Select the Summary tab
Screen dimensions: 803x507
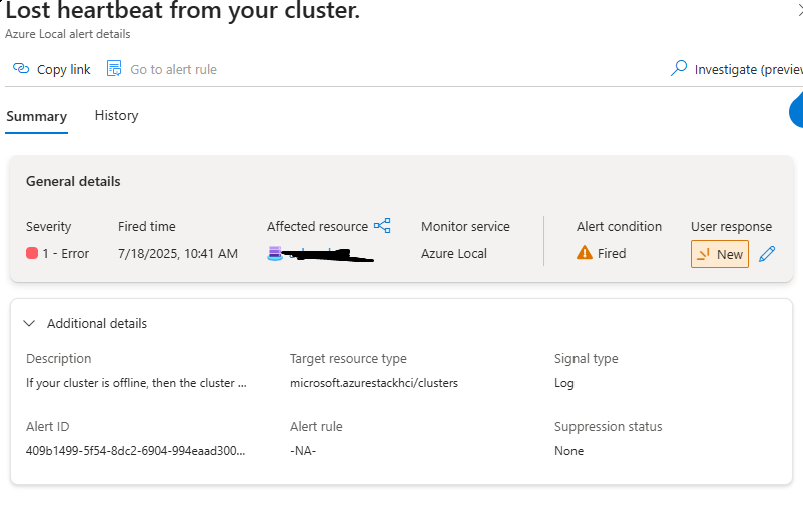coord(36,116)
